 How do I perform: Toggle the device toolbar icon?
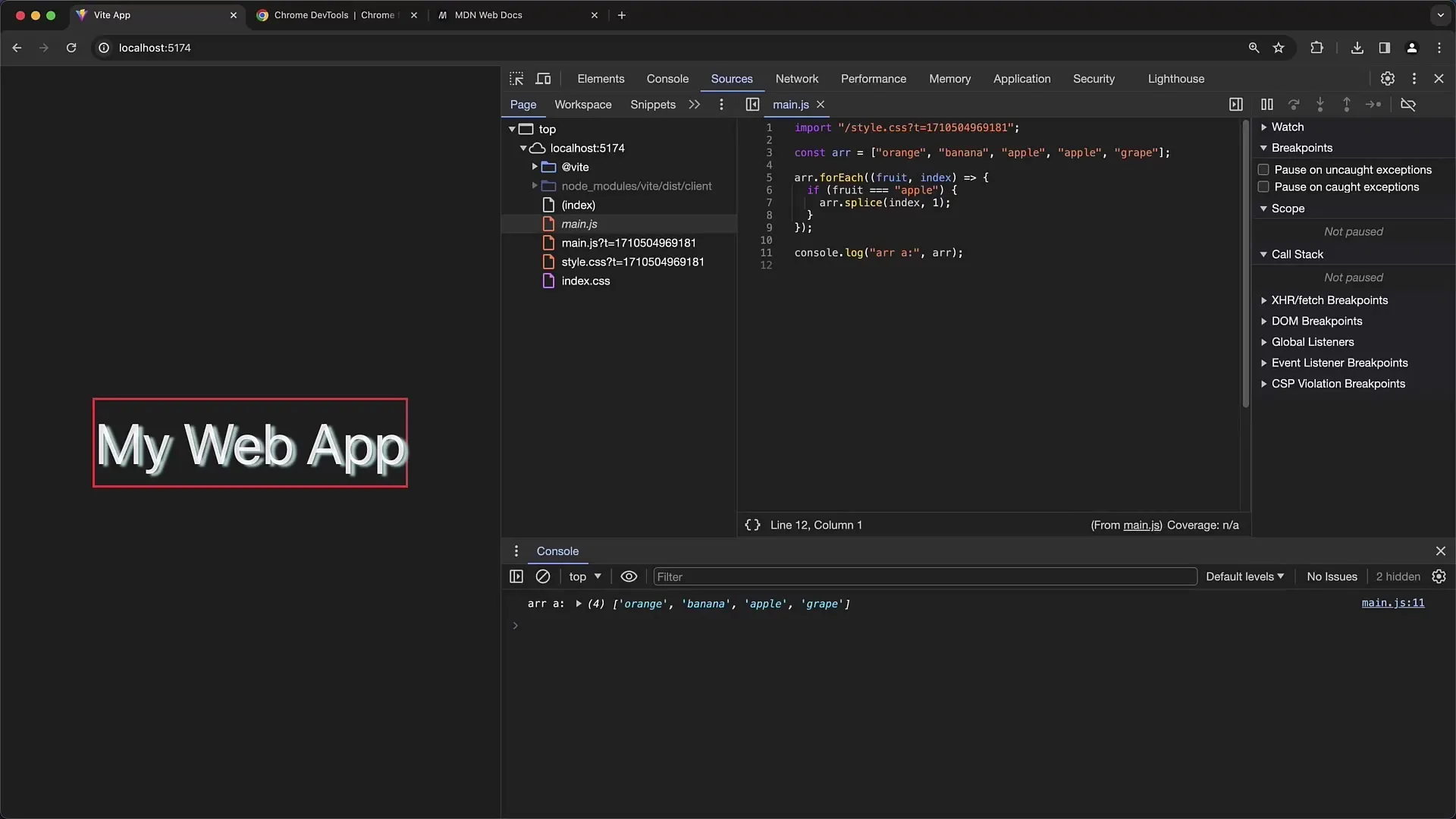(543, 79)
